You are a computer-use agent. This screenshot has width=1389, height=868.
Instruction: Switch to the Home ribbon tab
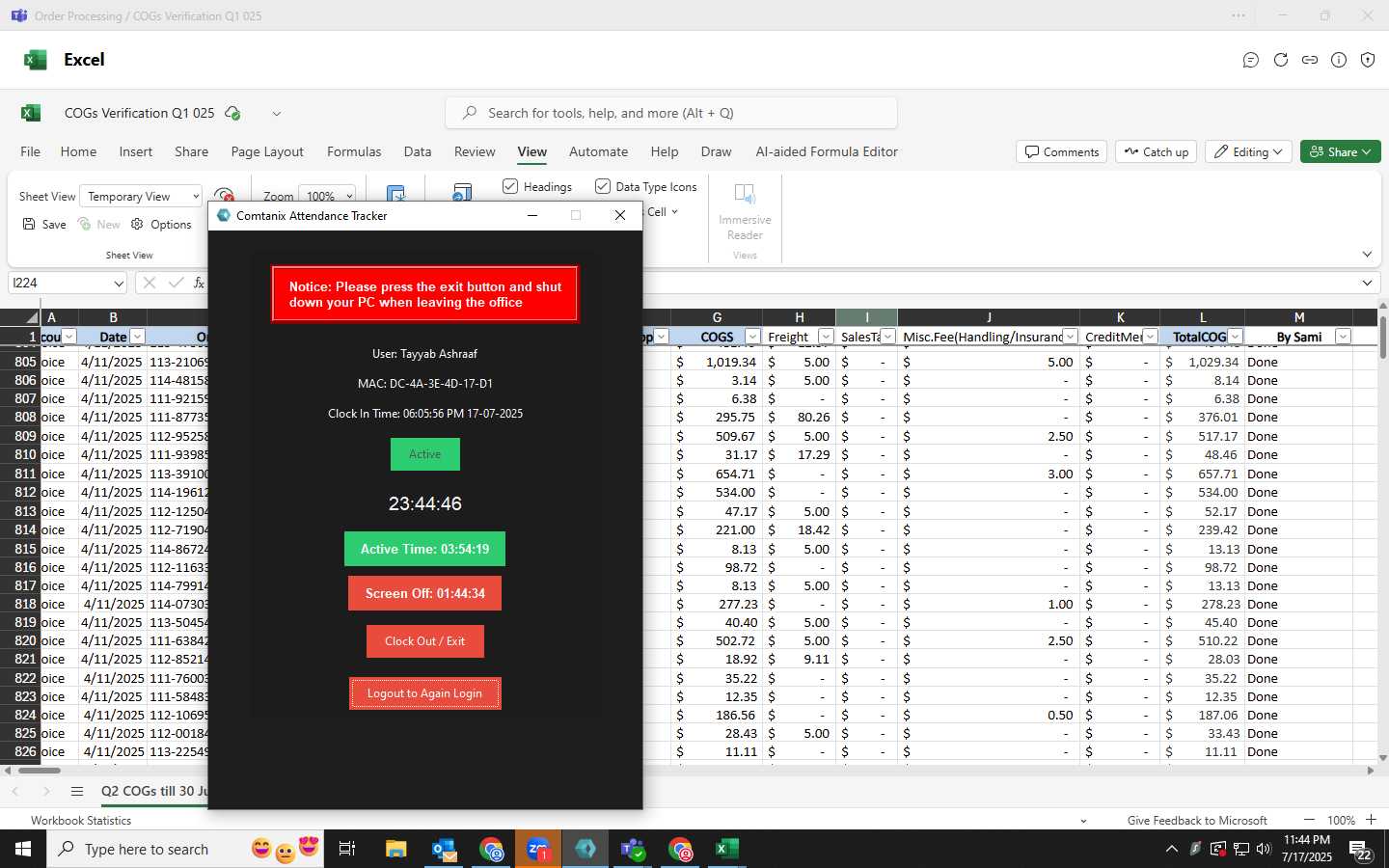(x=78, y=151)
